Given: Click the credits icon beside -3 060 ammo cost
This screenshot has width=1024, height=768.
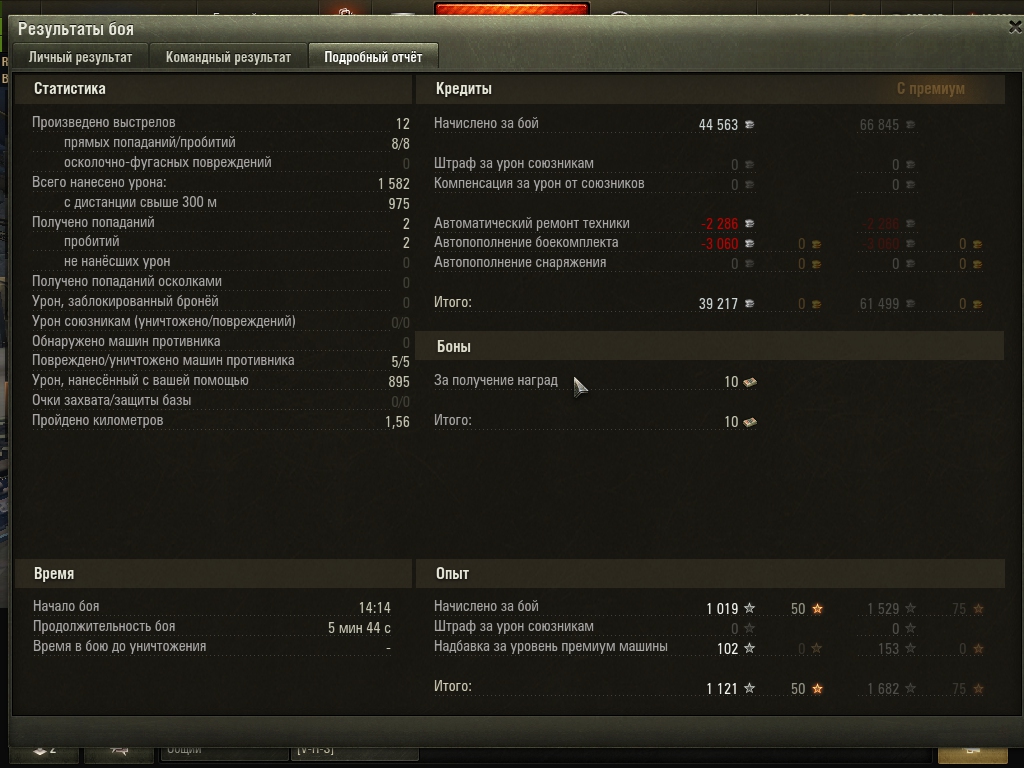Looking at the screenshot, I should tap(750, 243).
